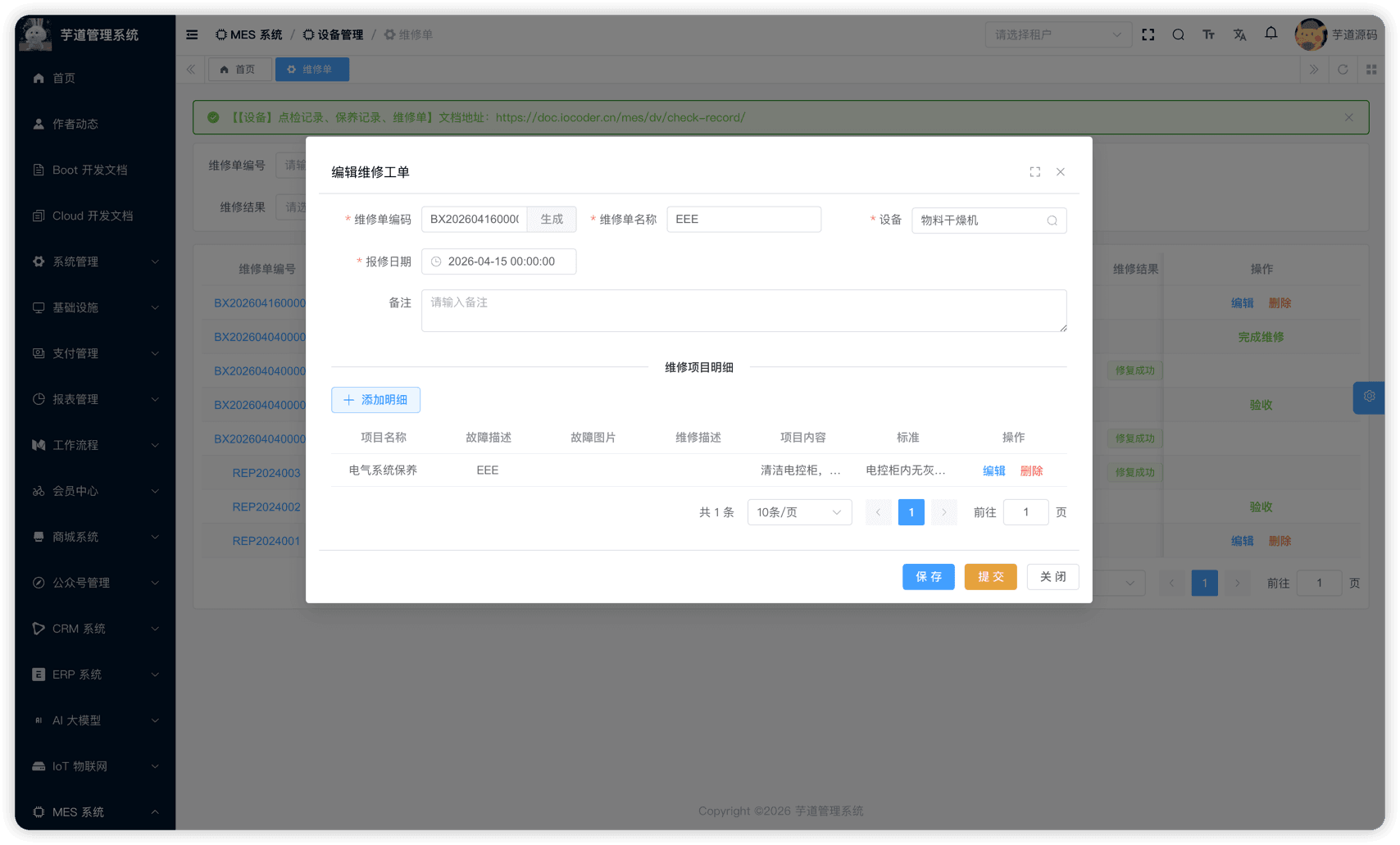Click the refresh icon near tab bar
1400x845 pixels.
1342,69
